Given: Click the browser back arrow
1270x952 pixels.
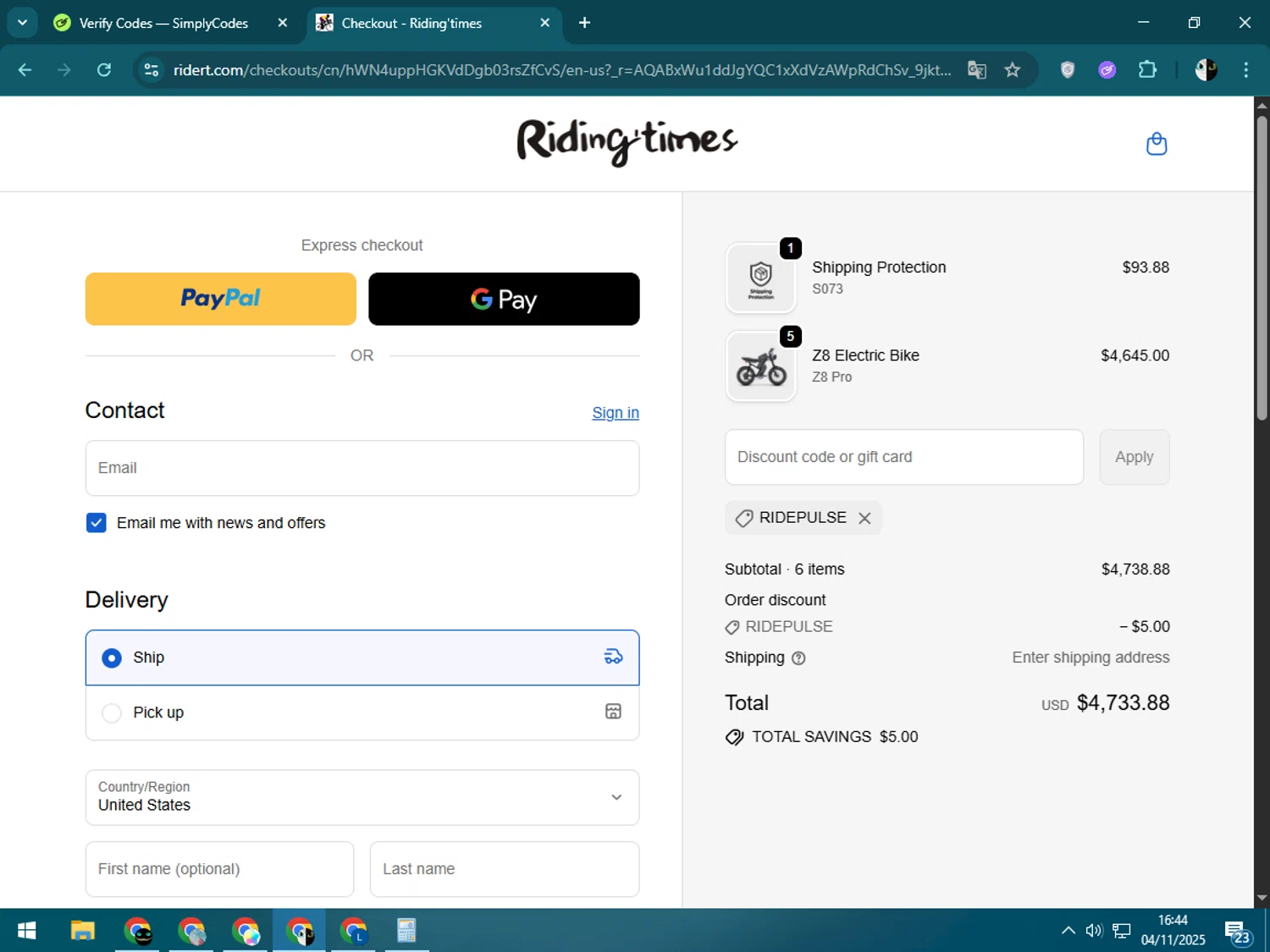Looking at the screenshot, I should [x=25, y=69].
